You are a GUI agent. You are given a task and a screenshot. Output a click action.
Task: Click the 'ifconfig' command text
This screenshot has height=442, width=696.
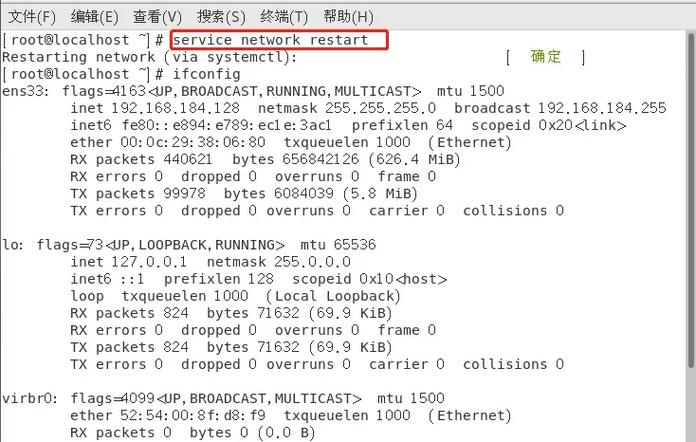pos(206,74)
